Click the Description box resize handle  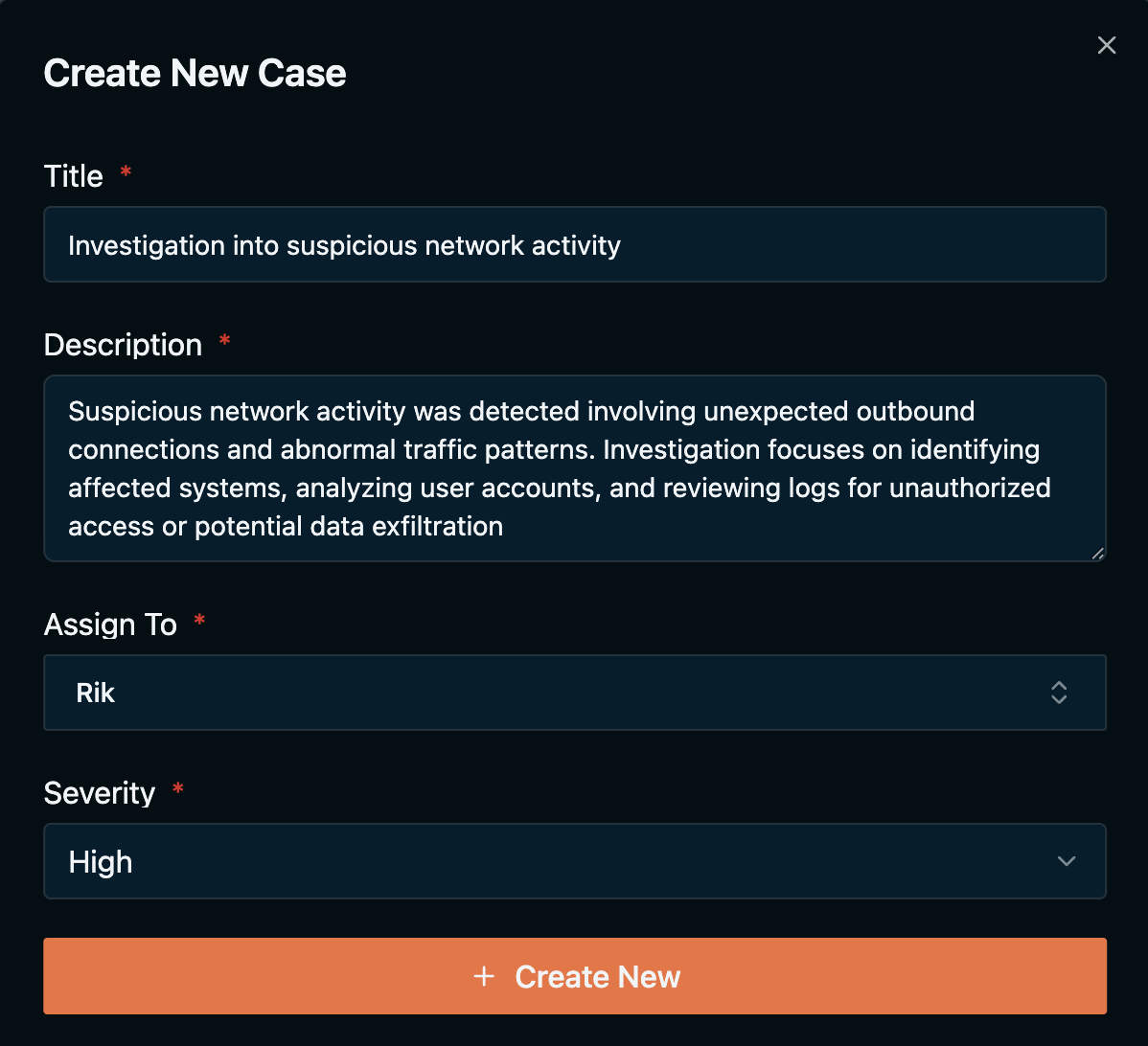[x=1098, y=553]
